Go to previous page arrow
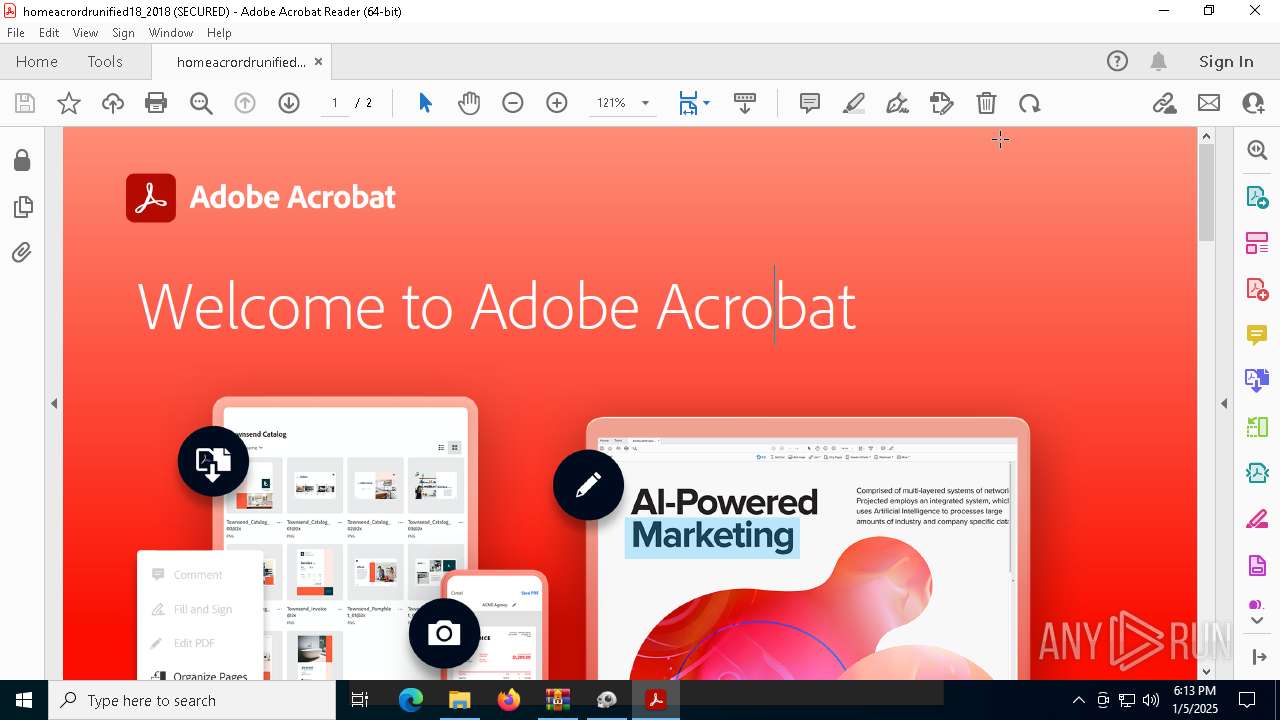Image resolution: width=1280 pixels, height=720 pixels. 245,103
